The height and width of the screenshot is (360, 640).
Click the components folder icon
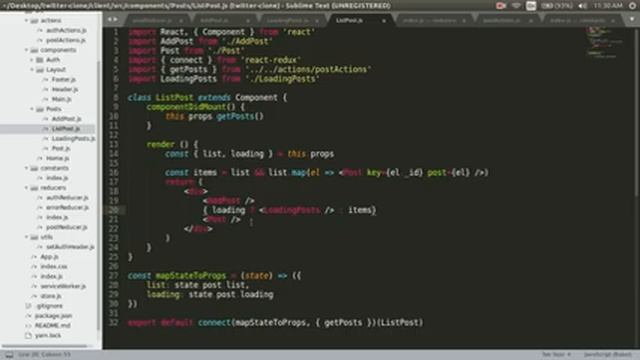34,50
